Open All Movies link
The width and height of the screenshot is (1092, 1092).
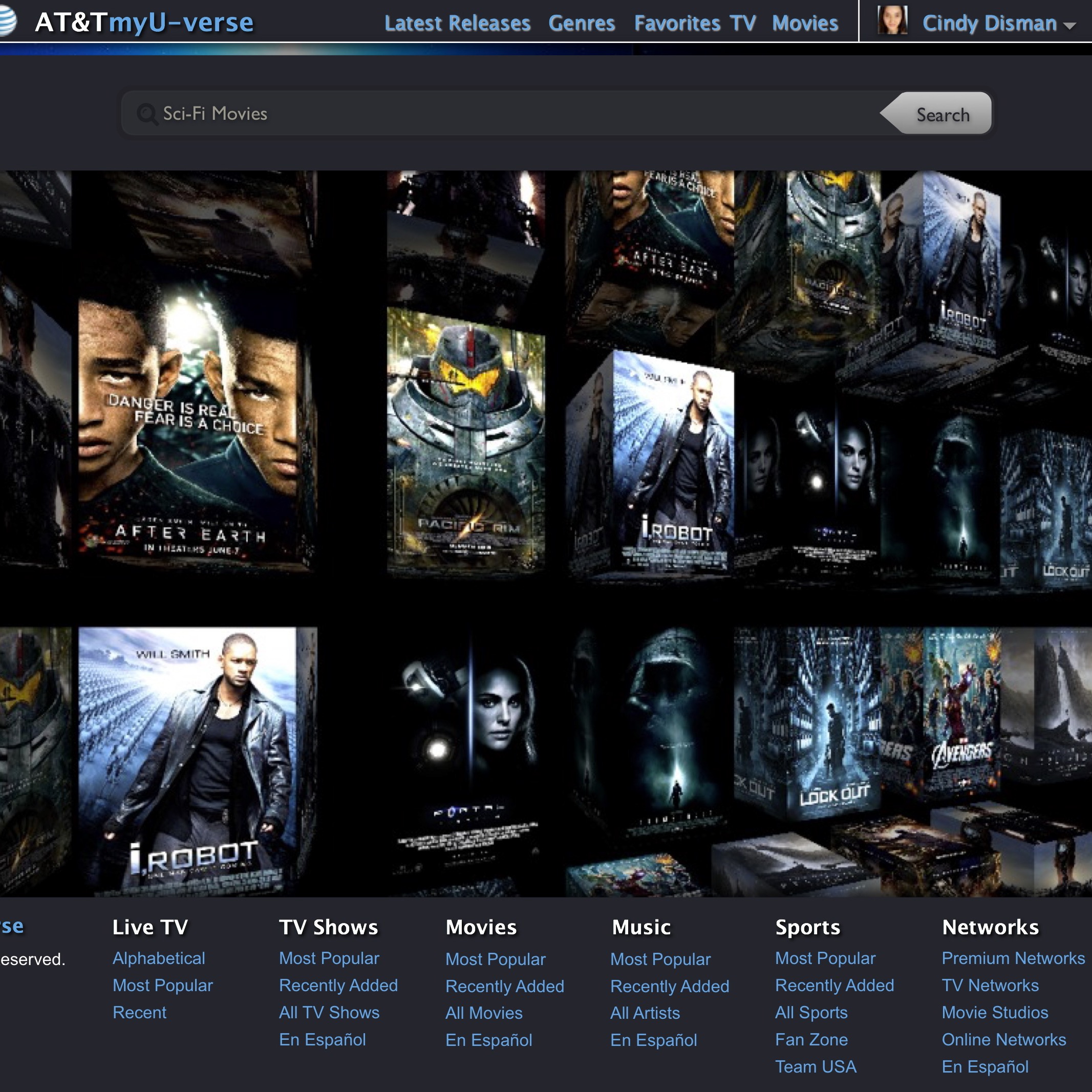click(484, 1013)
